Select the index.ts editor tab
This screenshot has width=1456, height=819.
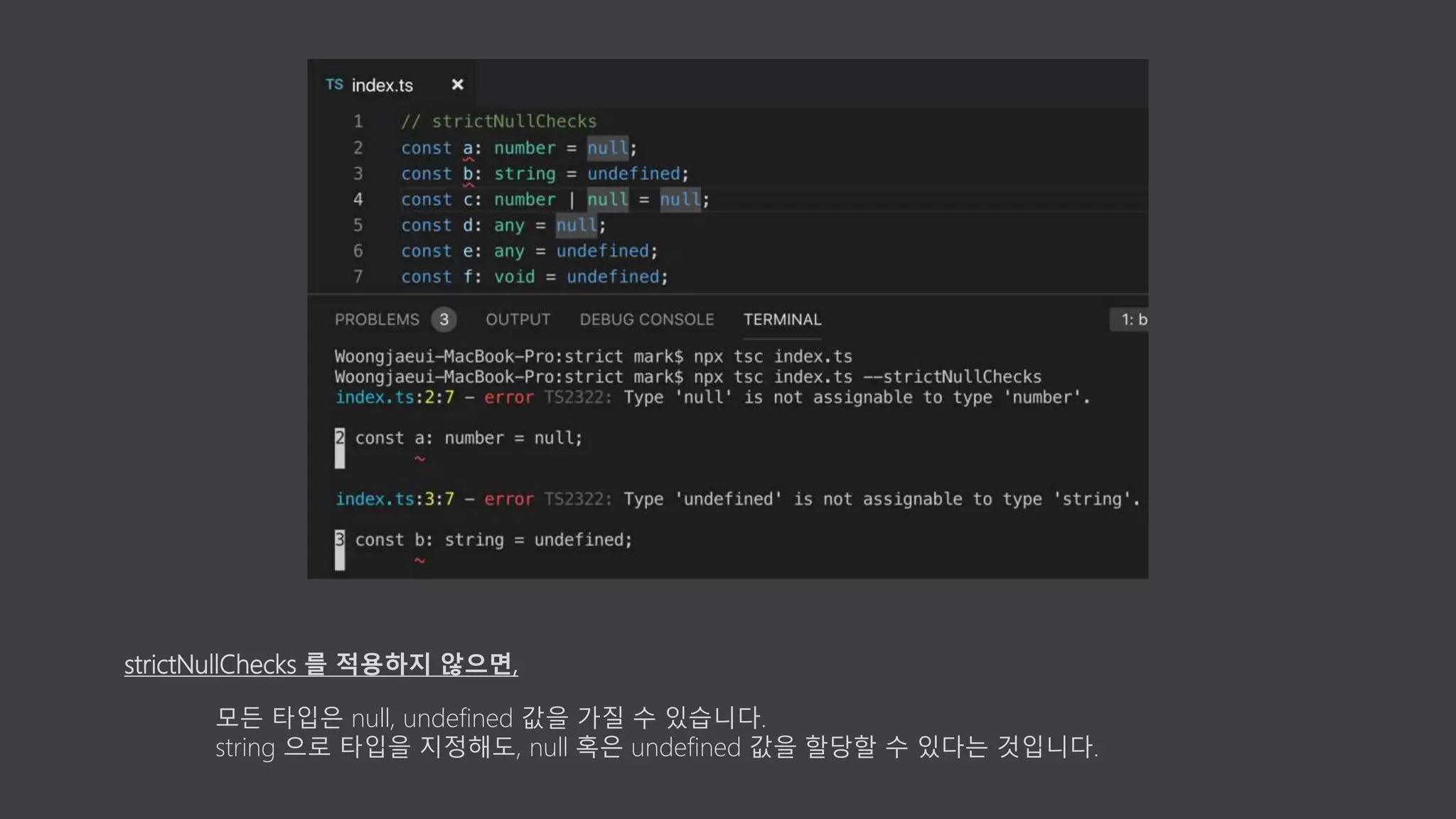tap(392, 85)
